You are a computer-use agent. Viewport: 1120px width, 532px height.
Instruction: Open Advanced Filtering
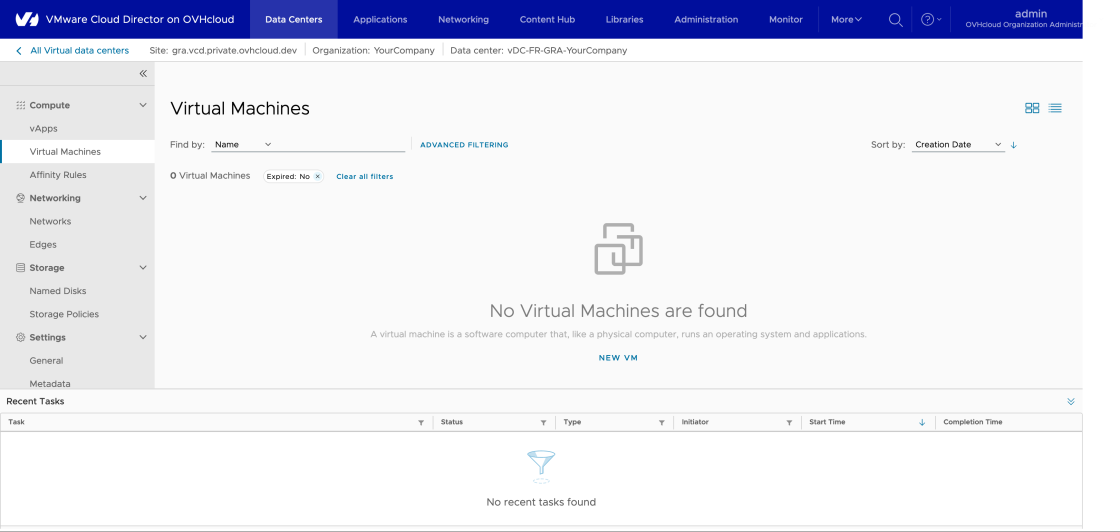(464, 145)
